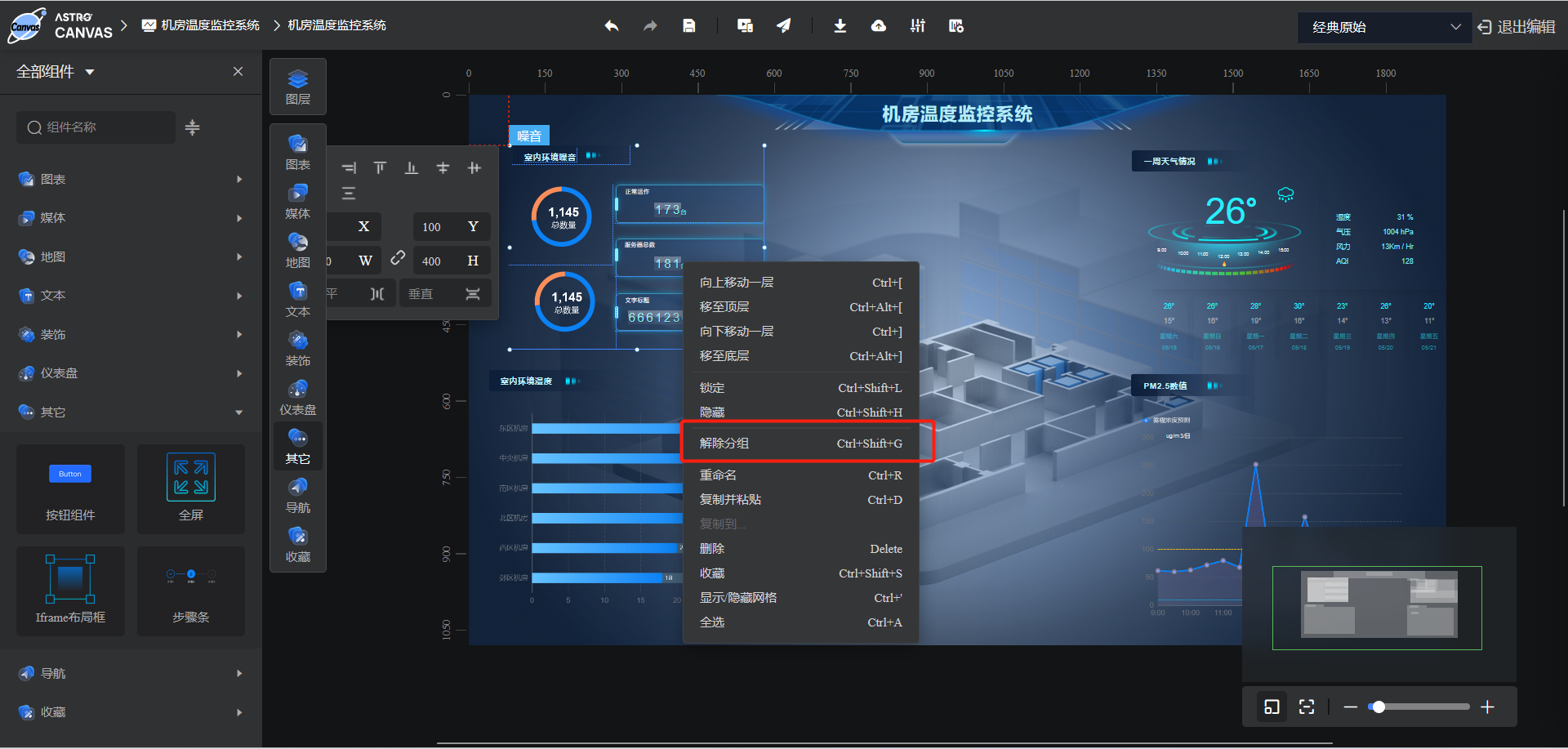Select 媒体 in the vertical component strip
The height and width of the screenshot is (749, 1568).
pyautogui.click(x=298, y=201)
